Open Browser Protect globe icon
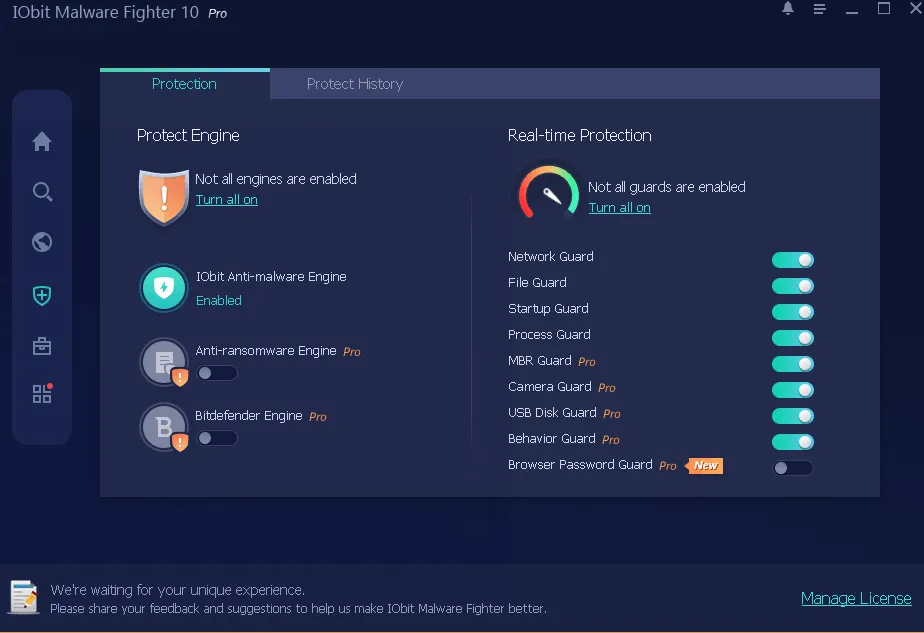Viewport: 924px width, 633px height. click(x=42, y=242)
